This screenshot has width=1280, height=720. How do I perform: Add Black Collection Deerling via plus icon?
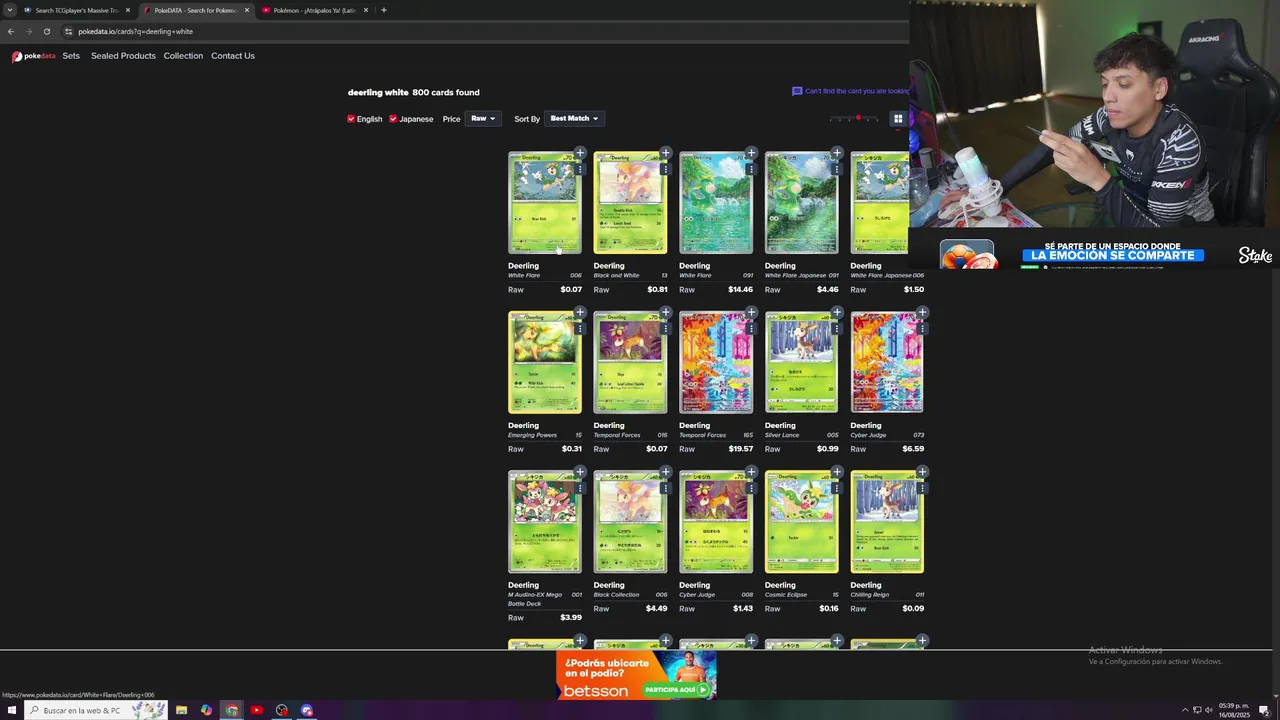[665, 471]
